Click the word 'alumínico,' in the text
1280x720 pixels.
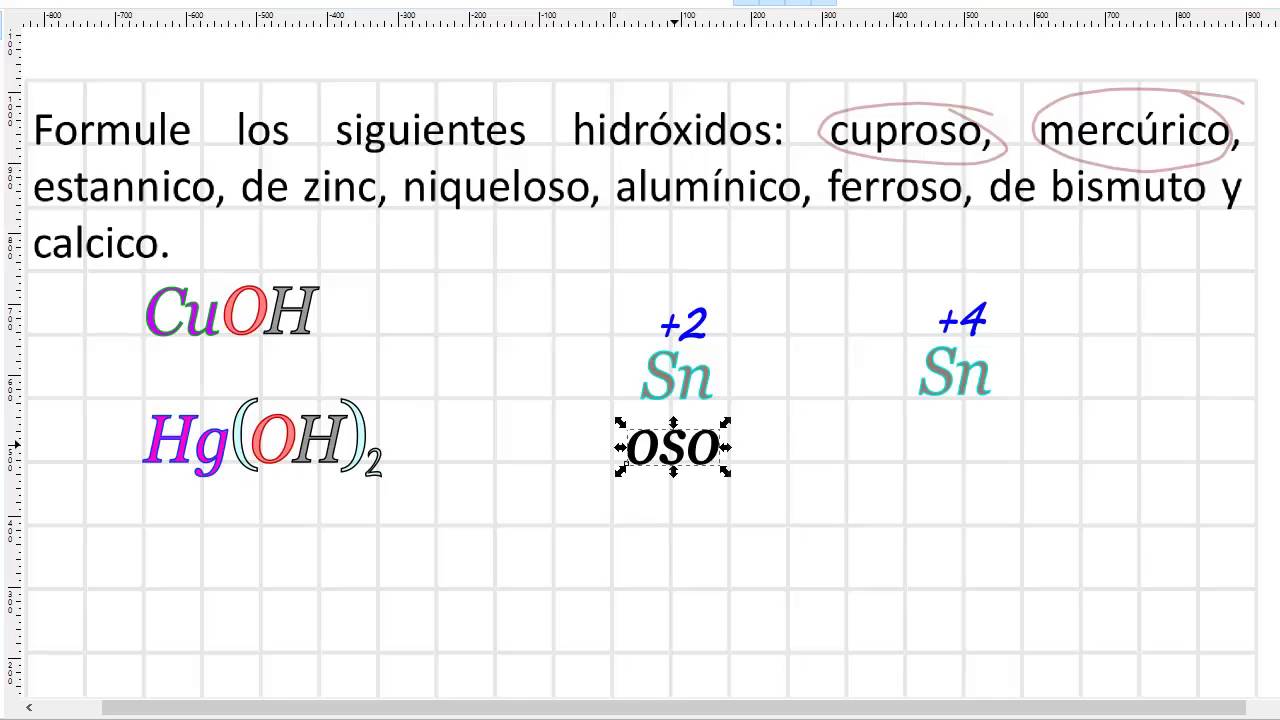(x=713, y=187)
